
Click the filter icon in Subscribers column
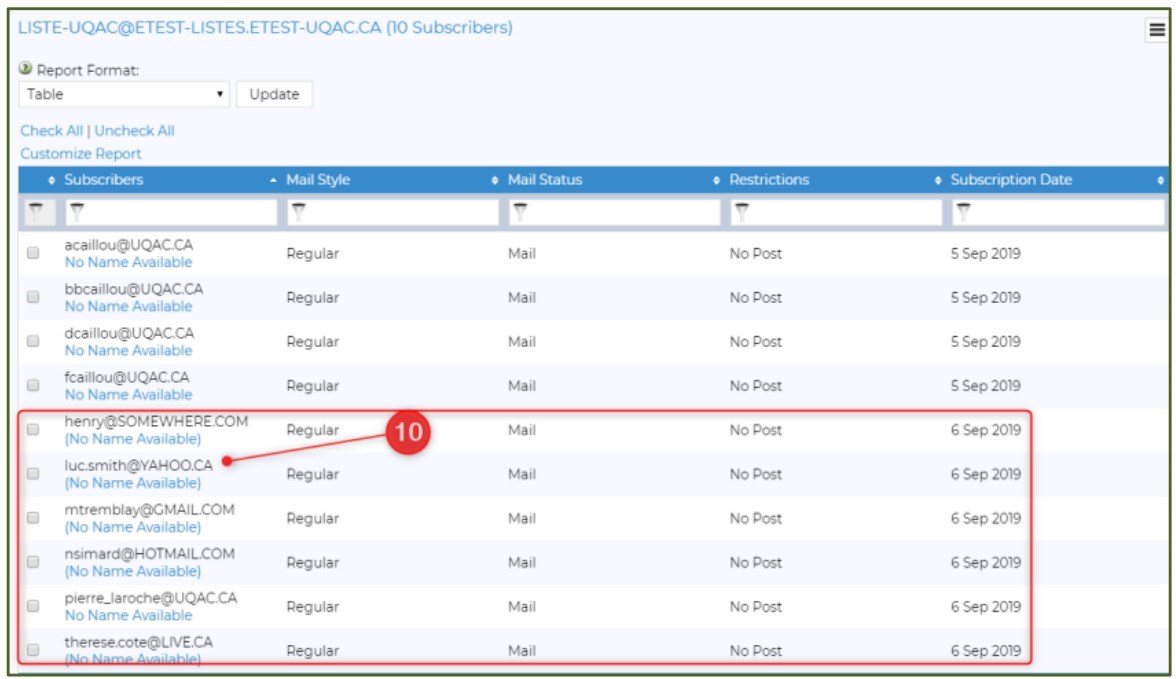(78, 212)
